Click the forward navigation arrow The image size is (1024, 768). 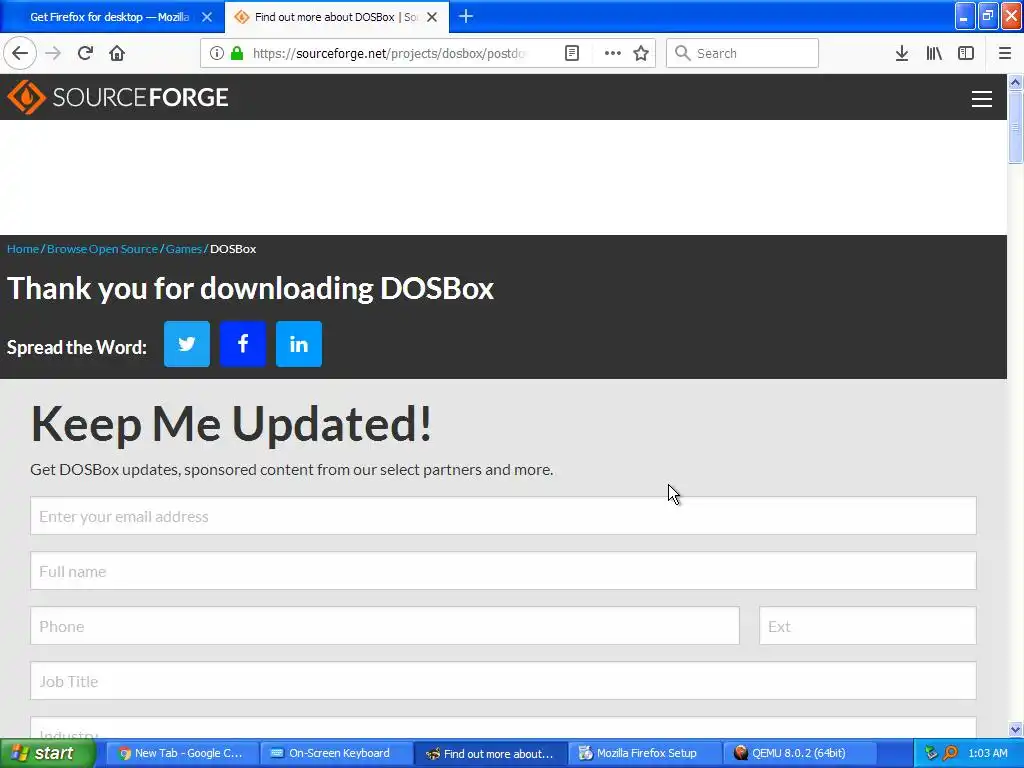click(x=53, y=53)
